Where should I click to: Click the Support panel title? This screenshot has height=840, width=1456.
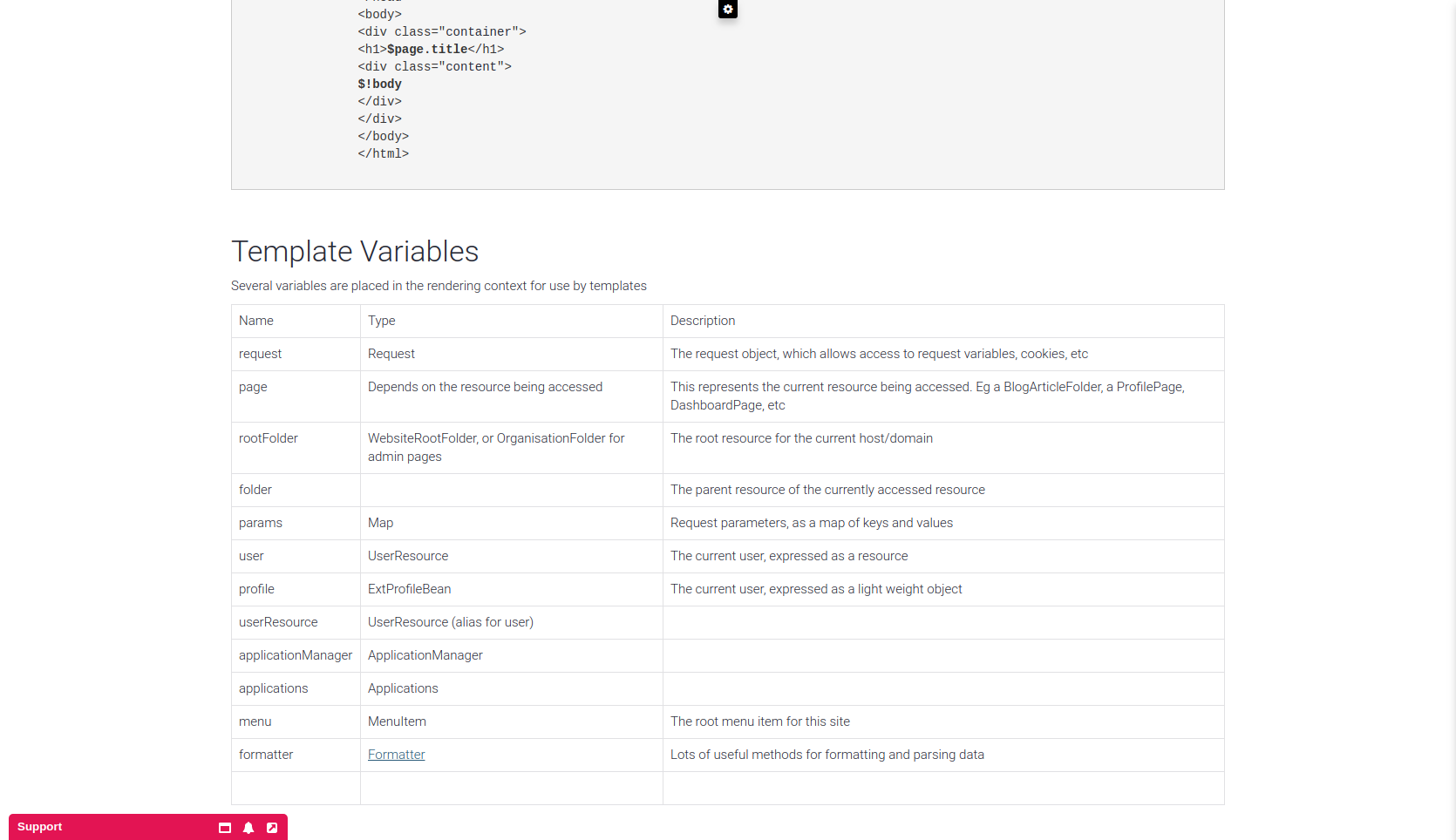point(40,827)
